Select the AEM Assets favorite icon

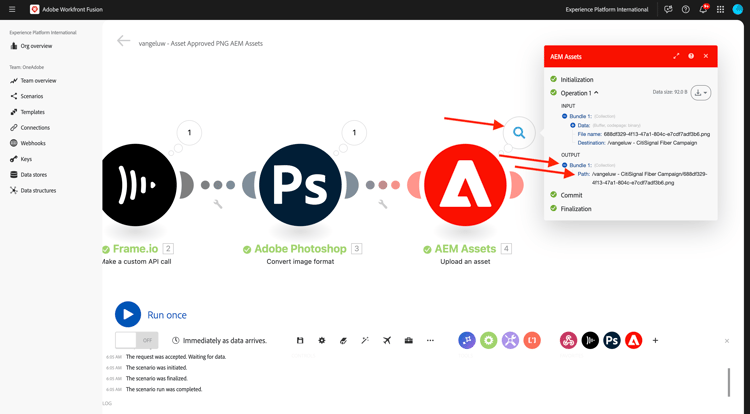634,340
